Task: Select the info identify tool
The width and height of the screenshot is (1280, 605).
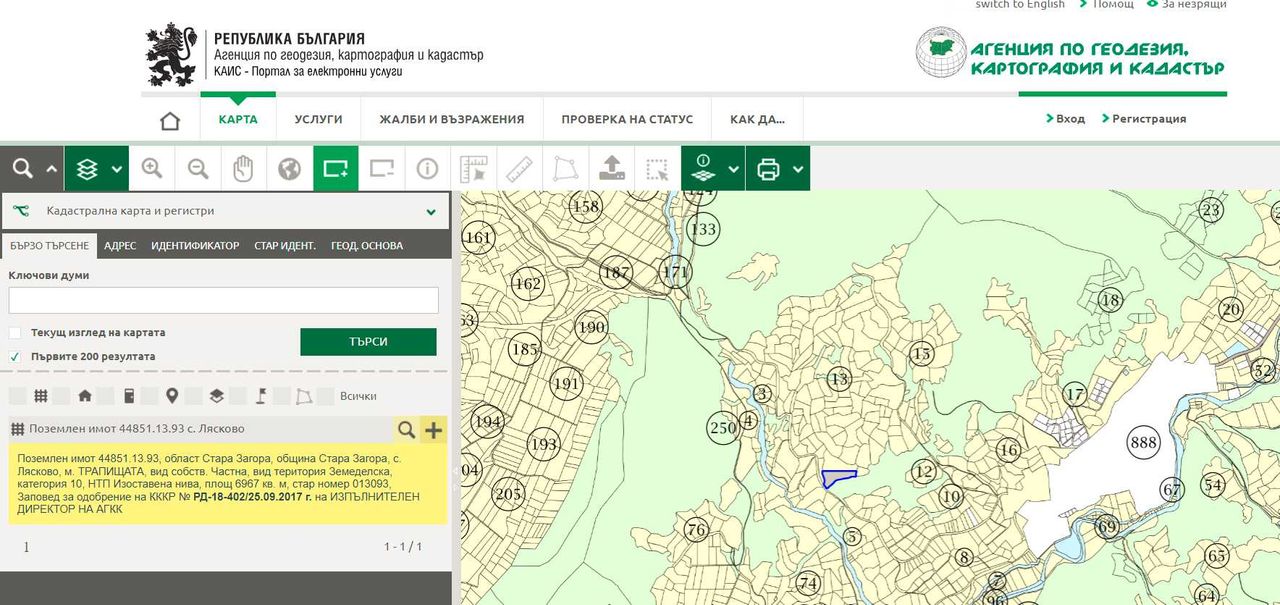Action: click(428, 169)
